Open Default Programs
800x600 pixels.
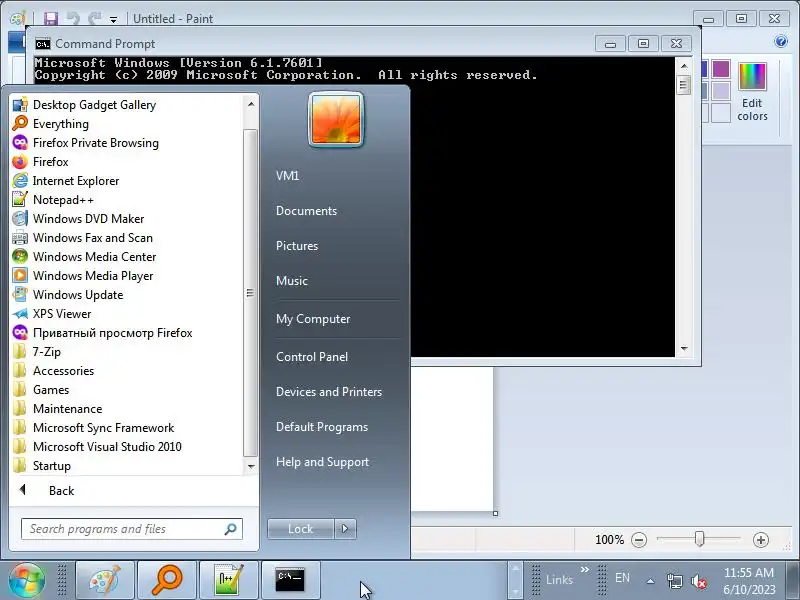coord(321,427)
